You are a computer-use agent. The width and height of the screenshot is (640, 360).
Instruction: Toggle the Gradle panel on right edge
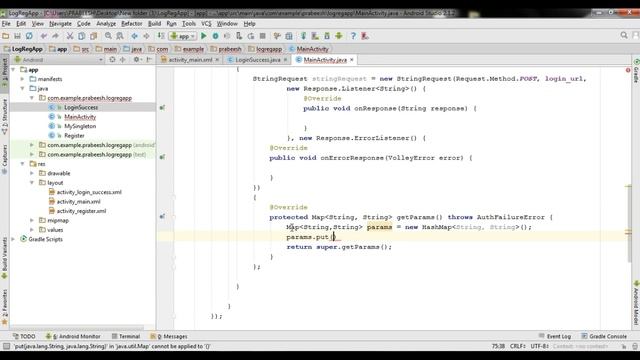(x=636, y=71)
